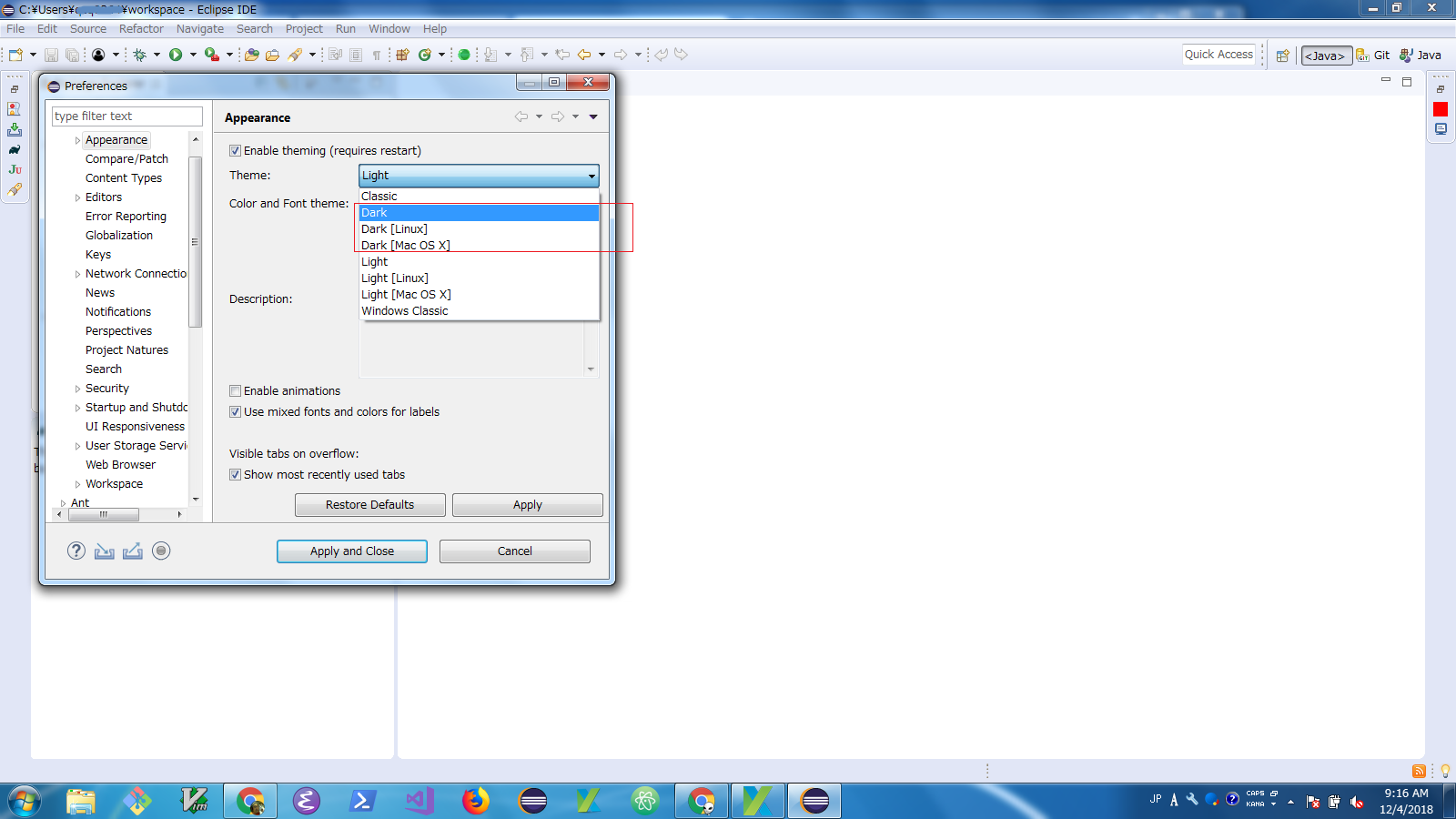
Task: Click the Export preferences icon
Action: 133,551
